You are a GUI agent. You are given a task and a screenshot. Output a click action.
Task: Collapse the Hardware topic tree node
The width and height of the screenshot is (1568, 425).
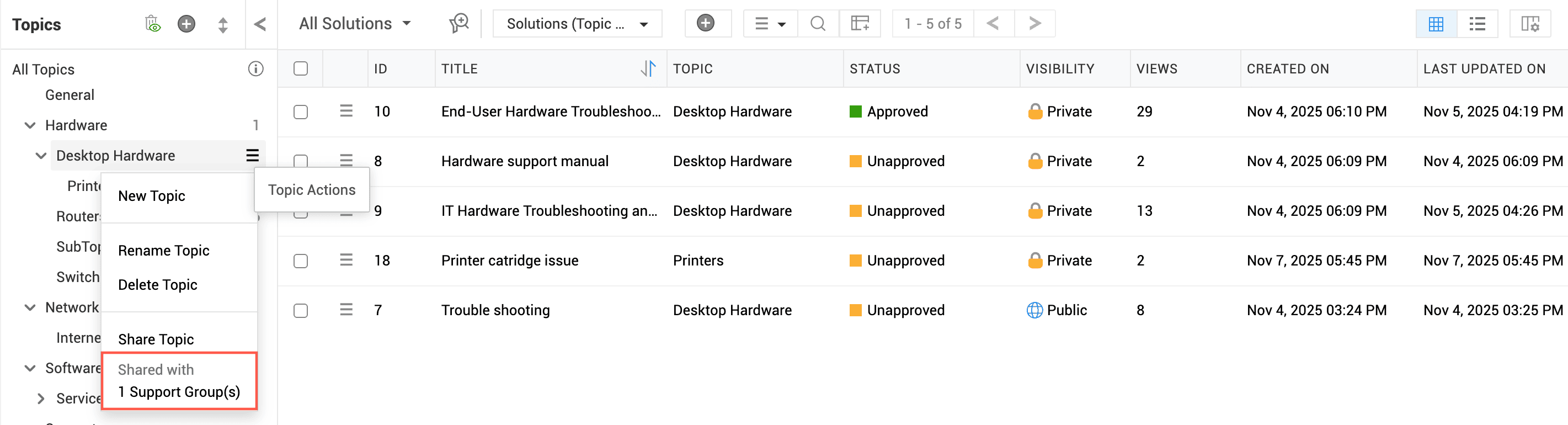[x=30, y=125]
